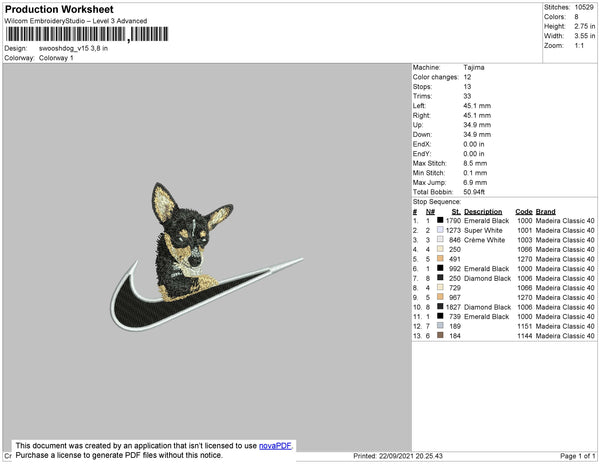600x464 pixels.
Task: Click the thread code 1151
Action: pyautogui.click(x=524, y=326)
